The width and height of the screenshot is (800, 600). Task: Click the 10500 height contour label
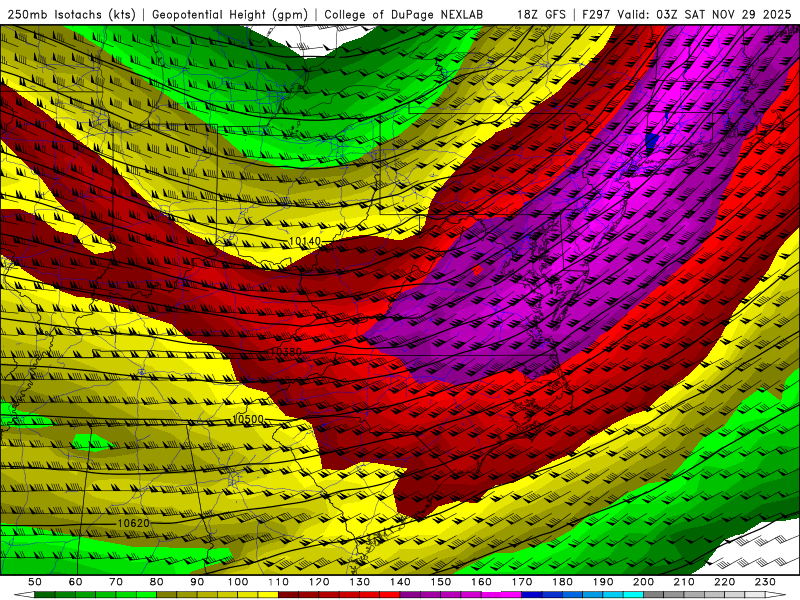click(x=247, y=419)
